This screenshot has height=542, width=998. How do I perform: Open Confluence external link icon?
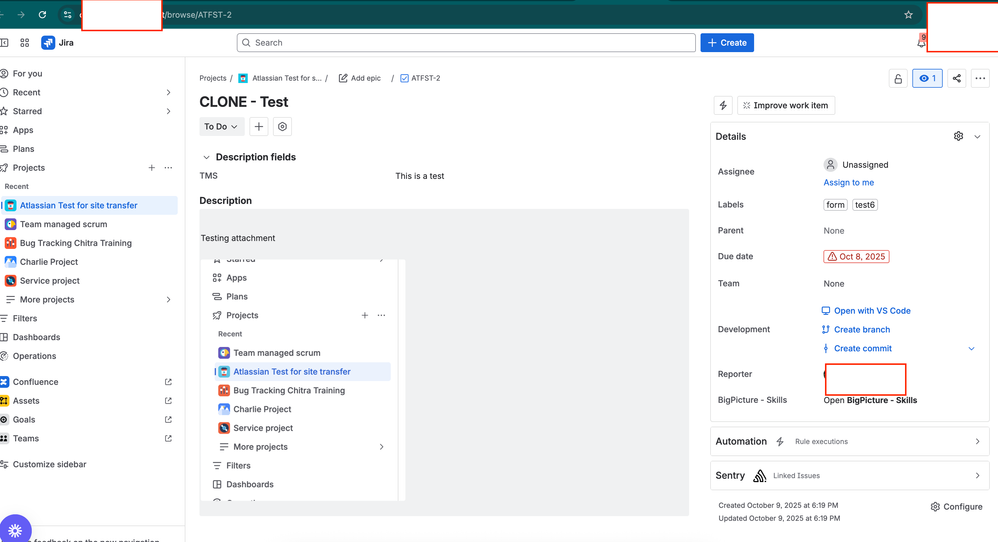tap(168, 382)
